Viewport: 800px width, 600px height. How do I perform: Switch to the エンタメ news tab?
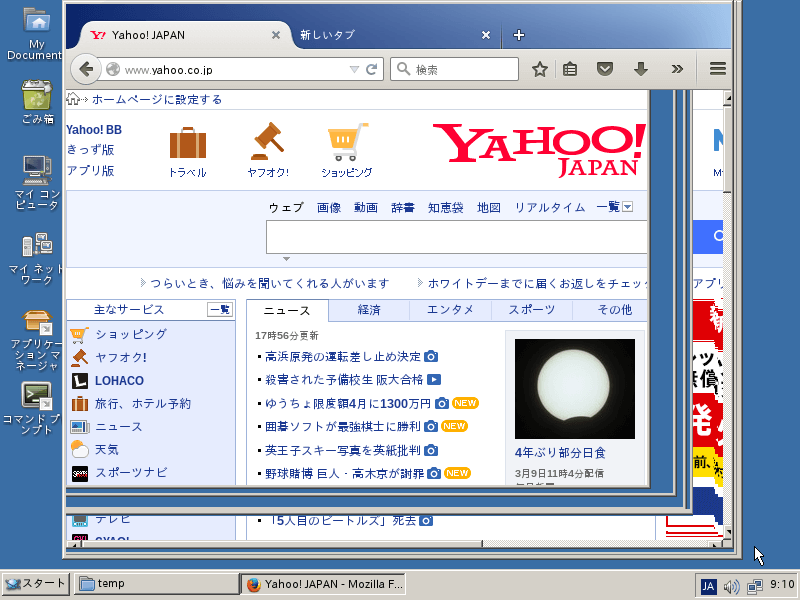point(450,310)
